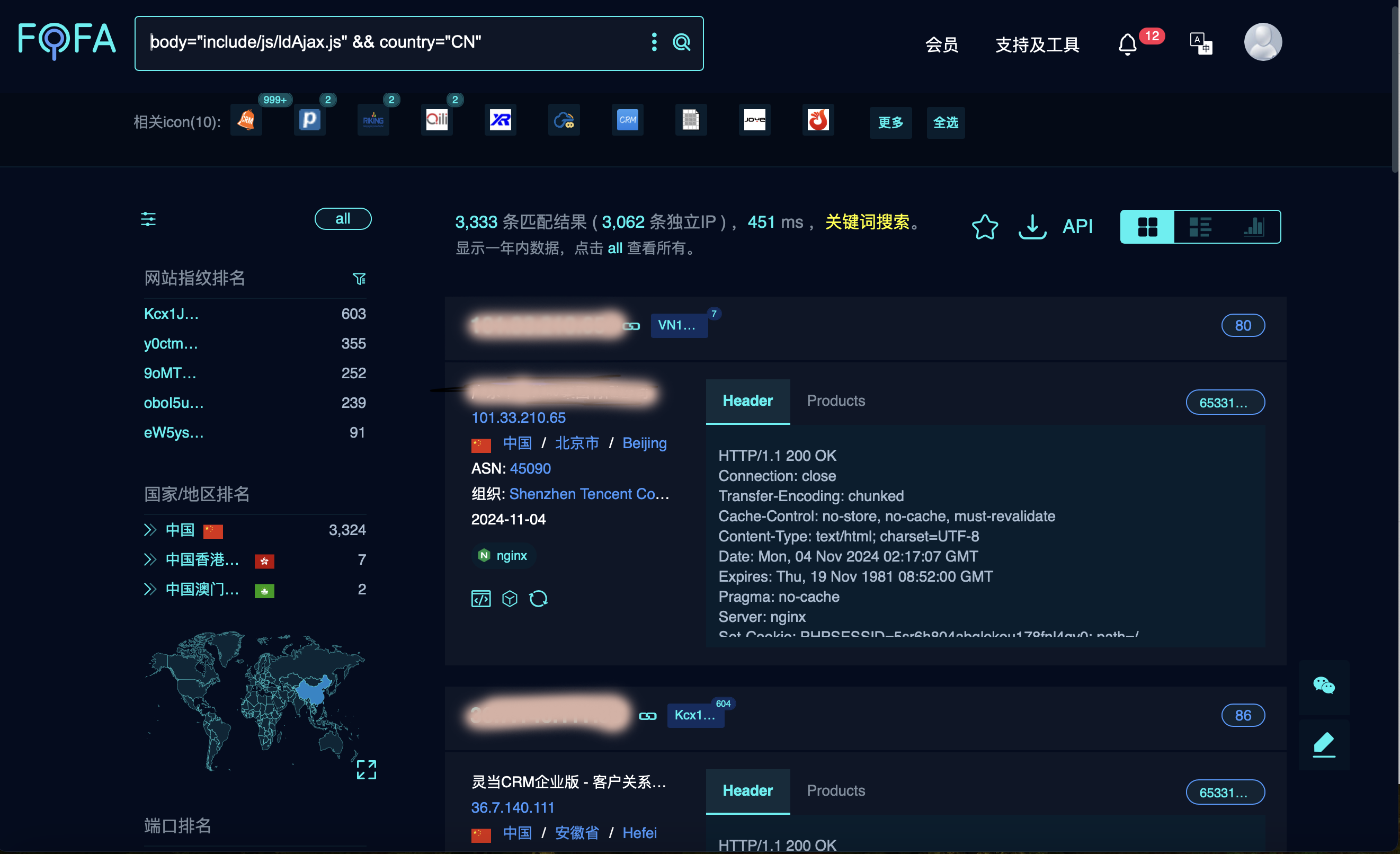Click the search magnifier icon in search bar

(x=681, y=42)
